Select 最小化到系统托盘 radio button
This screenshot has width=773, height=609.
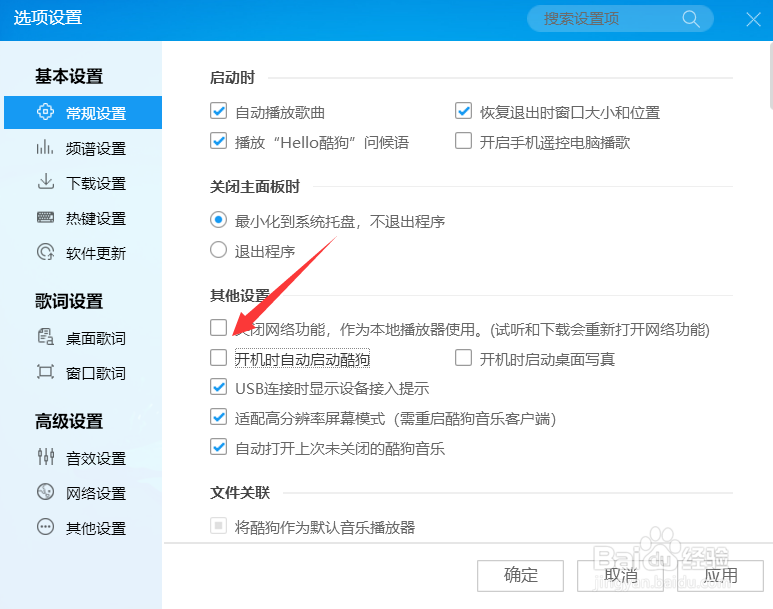pos(218,220)
